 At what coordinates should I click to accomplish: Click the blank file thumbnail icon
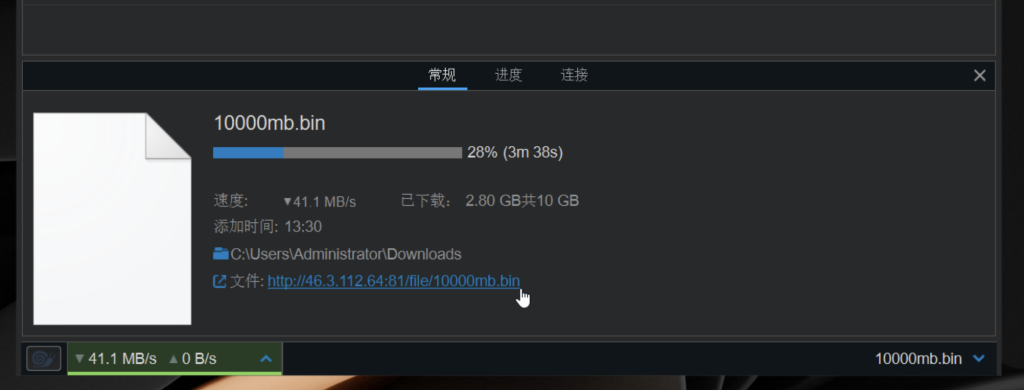(112, 219)
